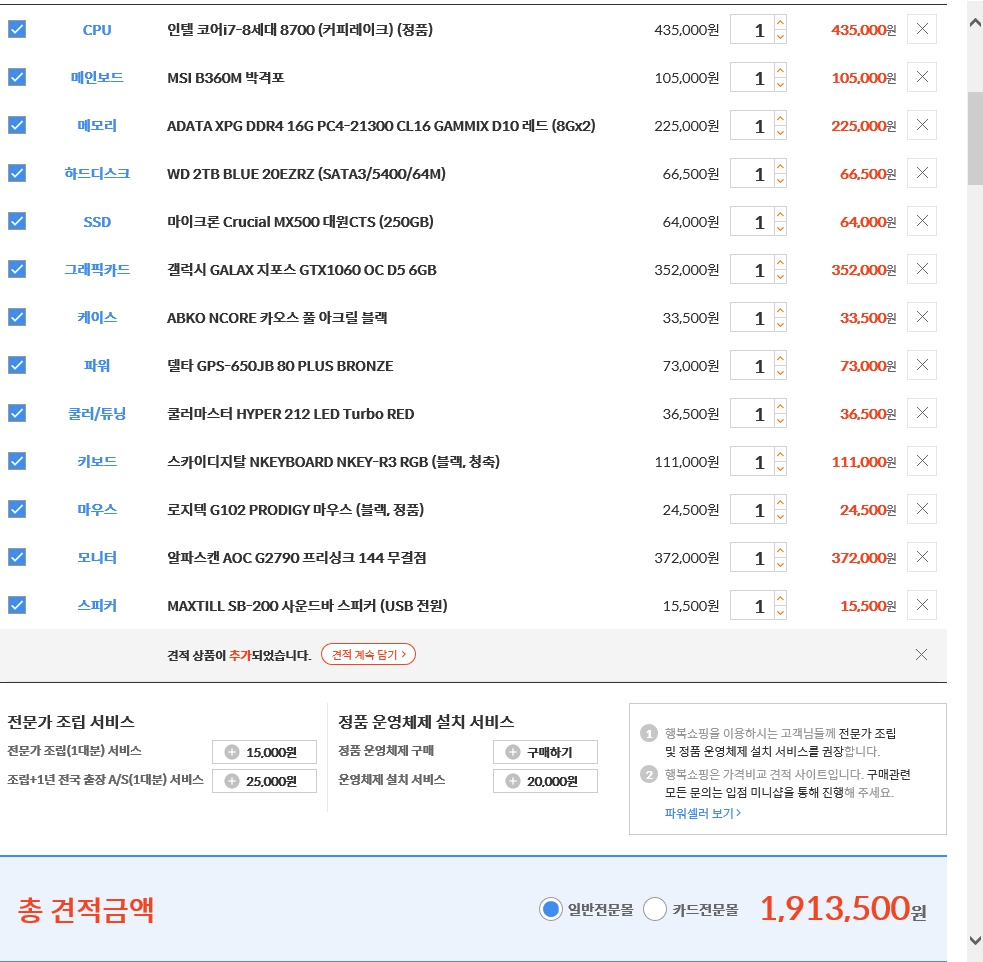
Task: Delete the 메인보드 item via X icon
Action: [922, 77]
